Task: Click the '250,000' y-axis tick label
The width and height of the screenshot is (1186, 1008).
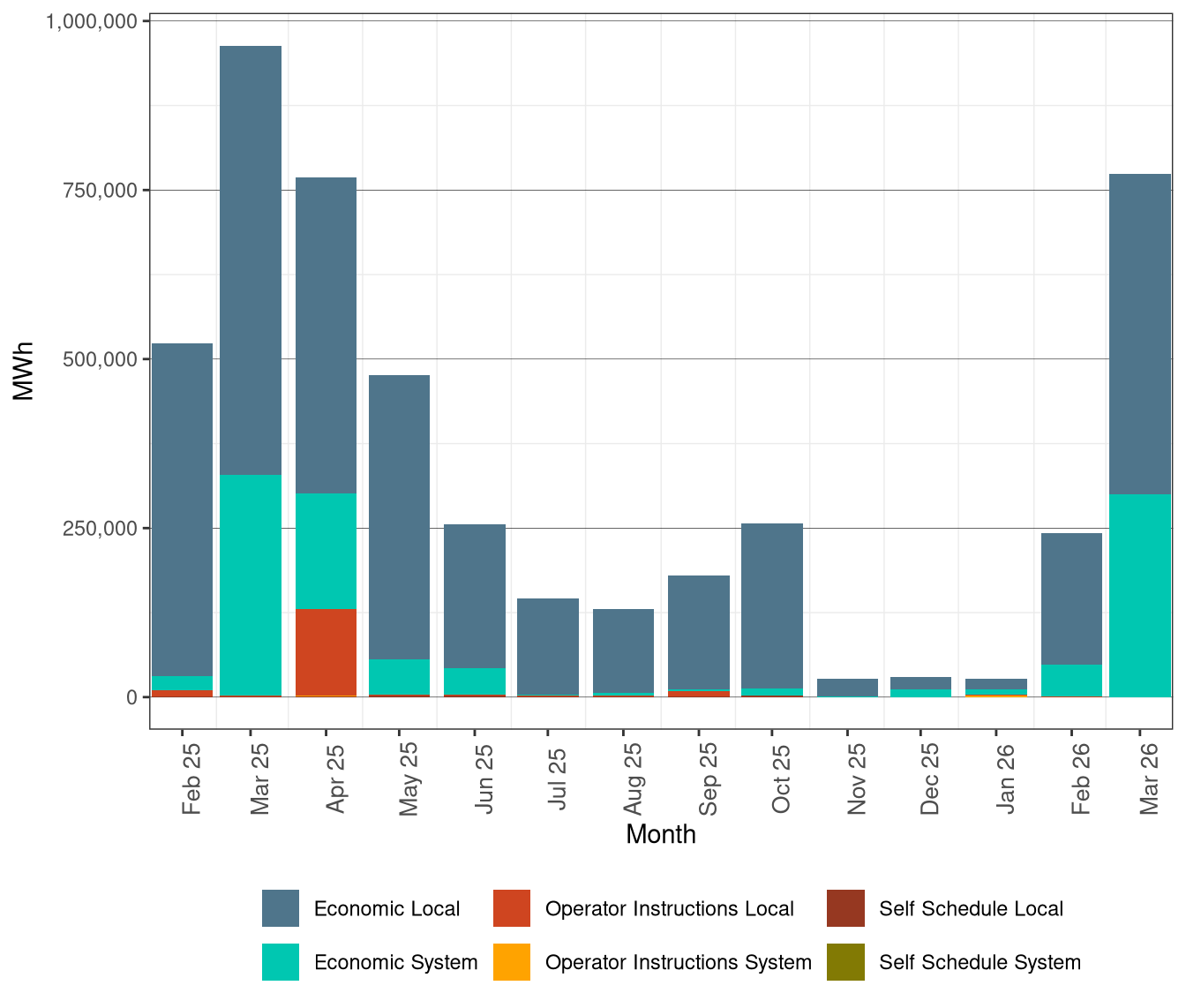Action: click(102, 528)
